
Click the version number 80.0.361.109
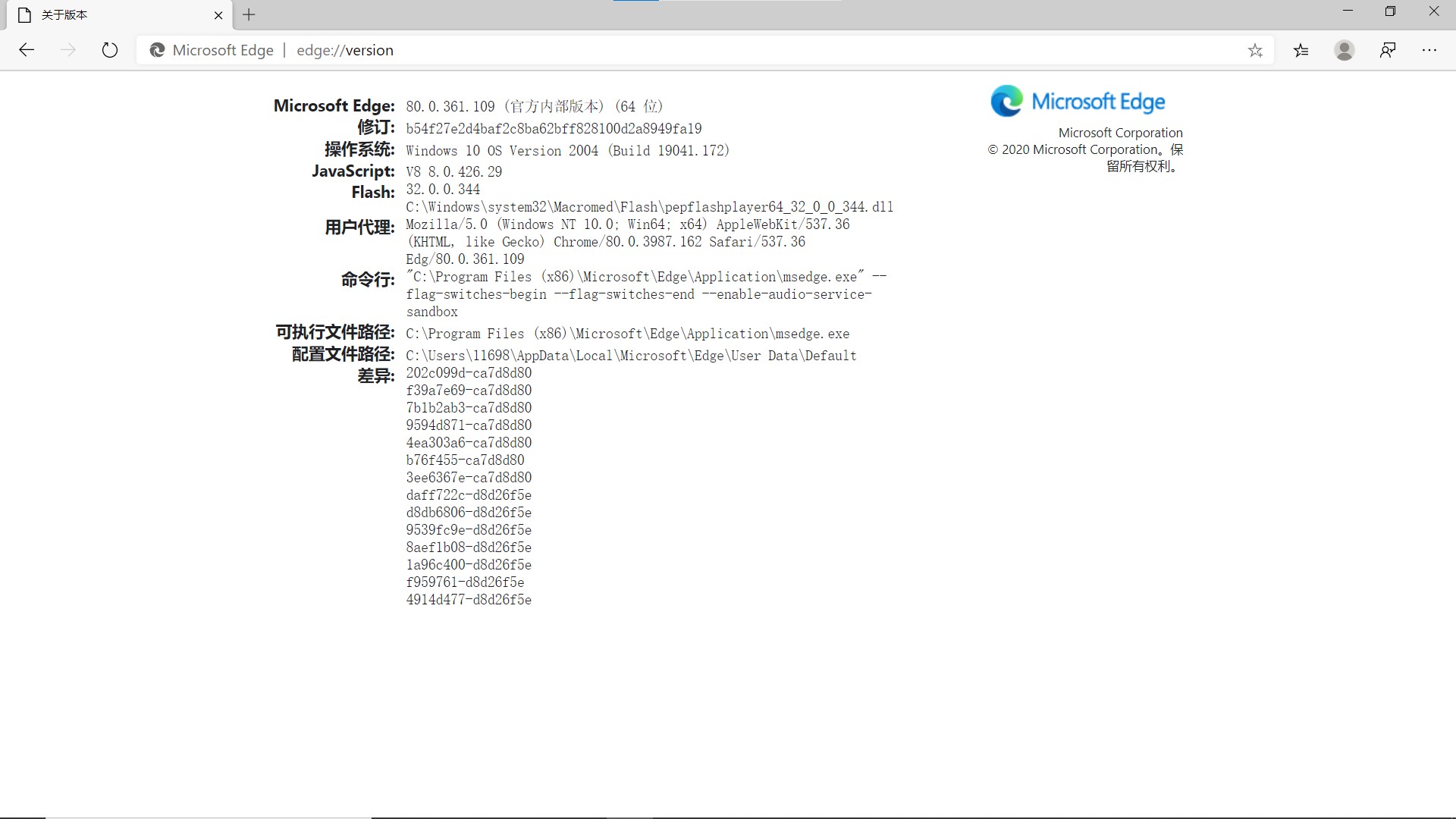(x=450, y=106)
